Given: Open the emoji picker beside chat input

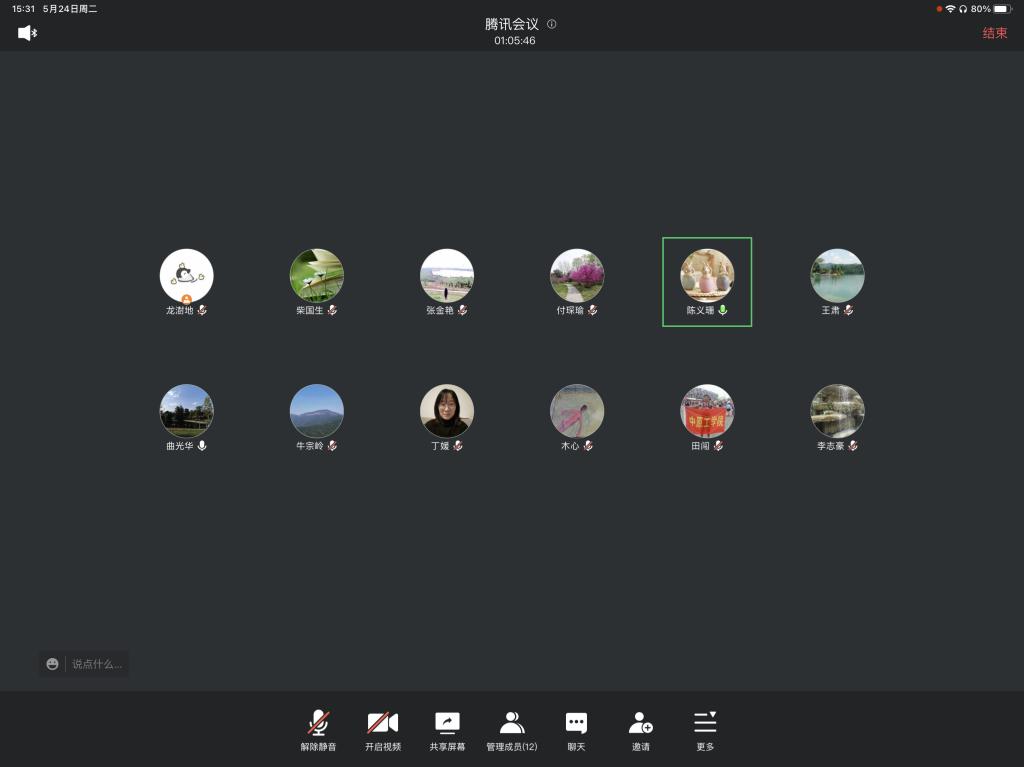Looking at the screenshot, I should point(53,664).
